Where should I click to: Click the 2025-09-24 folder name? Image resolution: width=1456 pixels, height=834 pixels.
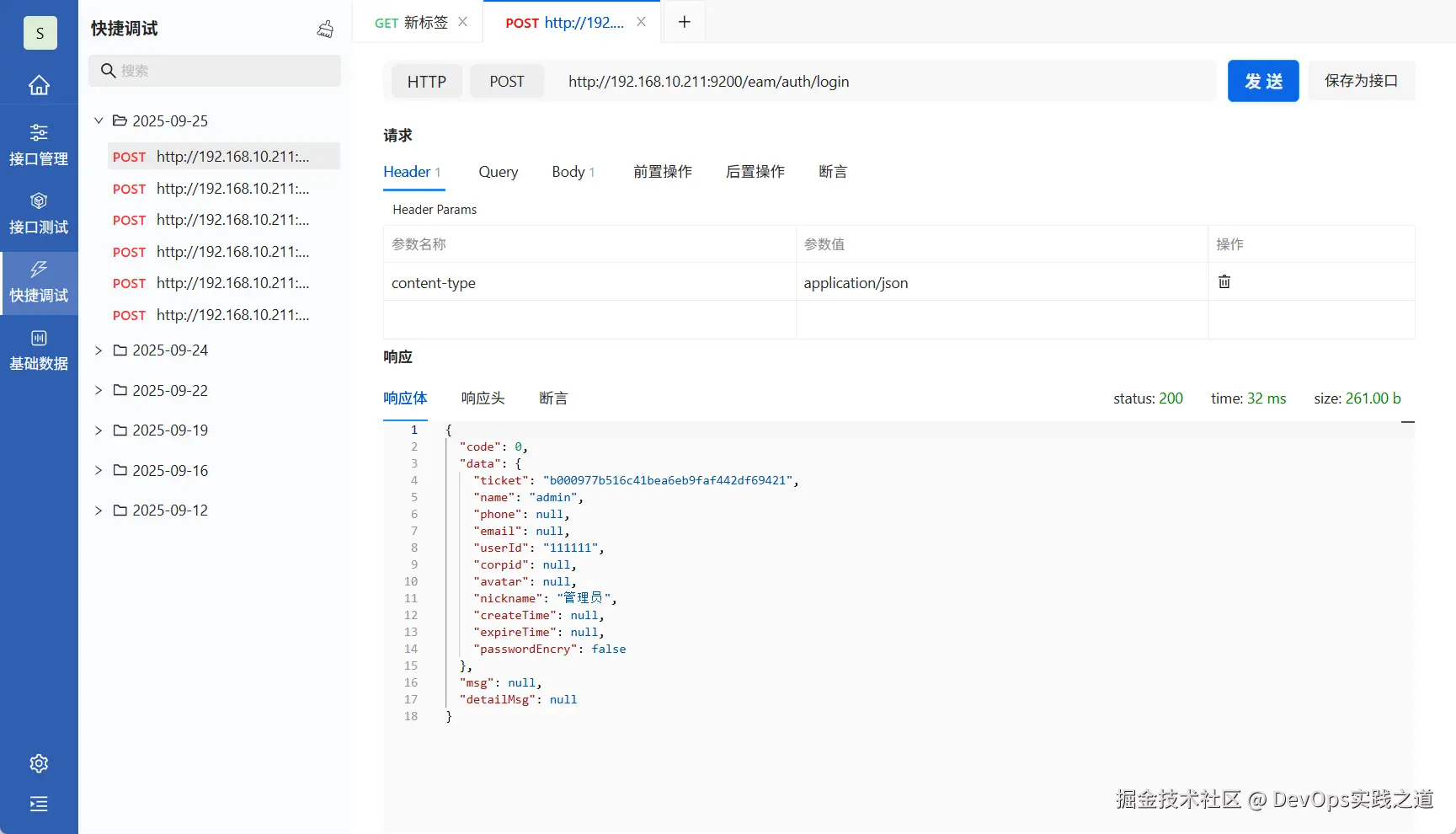pos(170,350)
